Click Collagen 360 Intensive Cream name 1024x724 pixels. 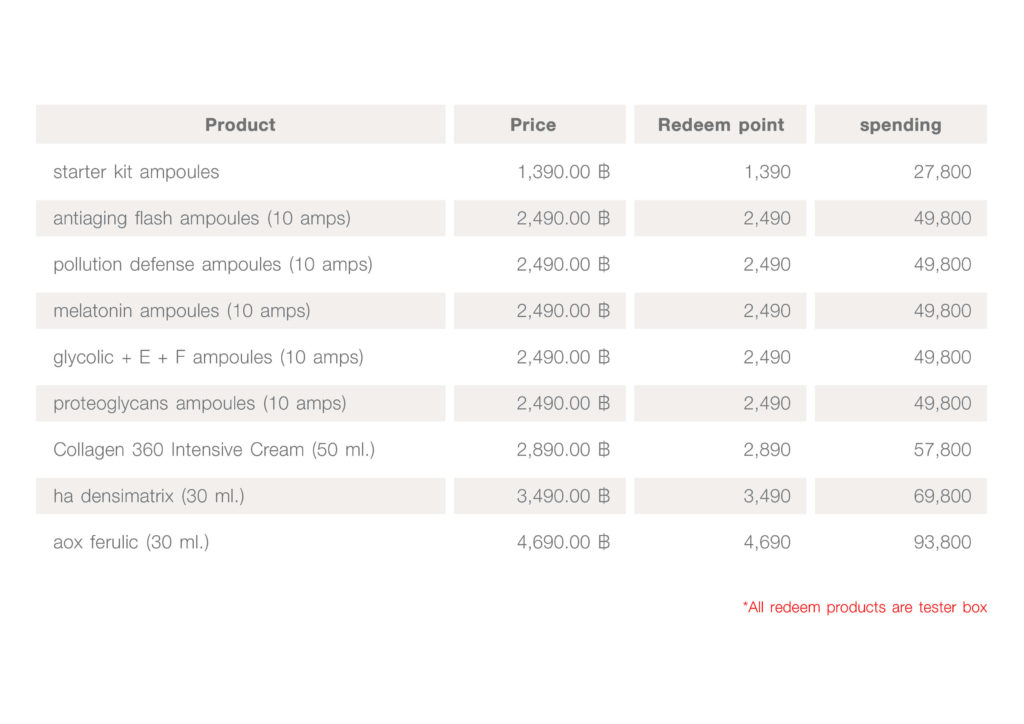coord(214,450)
